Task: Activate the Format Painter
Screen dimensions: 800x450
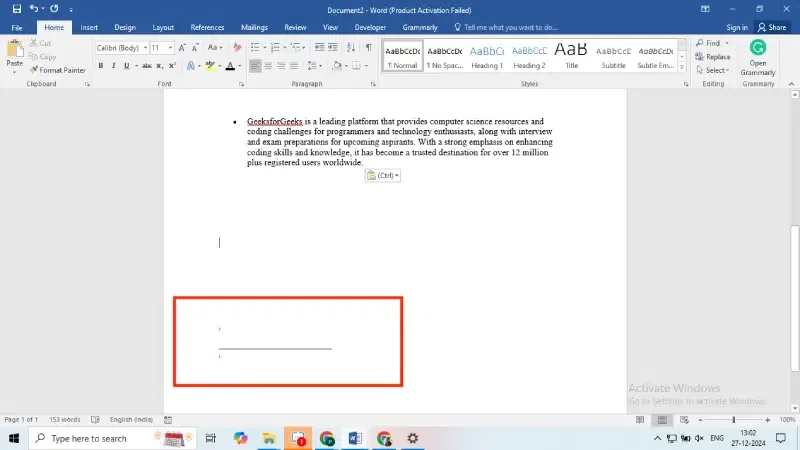Action: pos(58,70)
